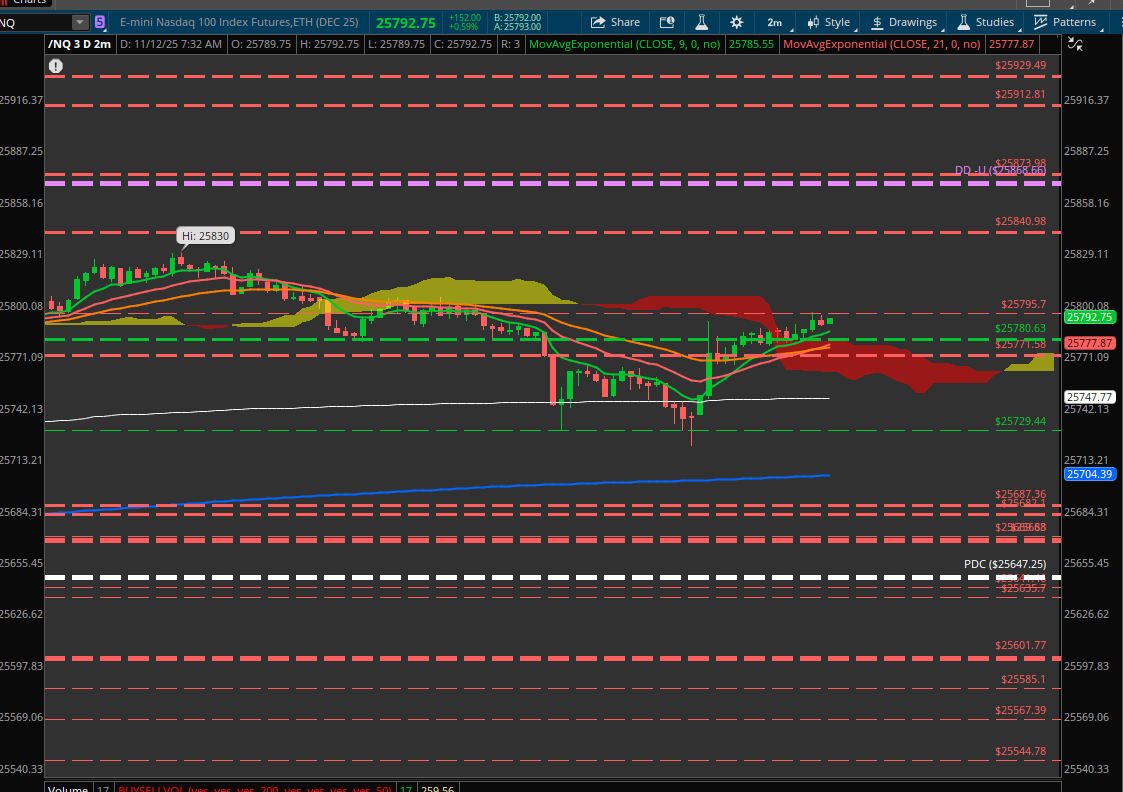The width and height of the screenshot is (1123, 792).
Task: Open chart settings gear icon
Action: pos(736,22)
